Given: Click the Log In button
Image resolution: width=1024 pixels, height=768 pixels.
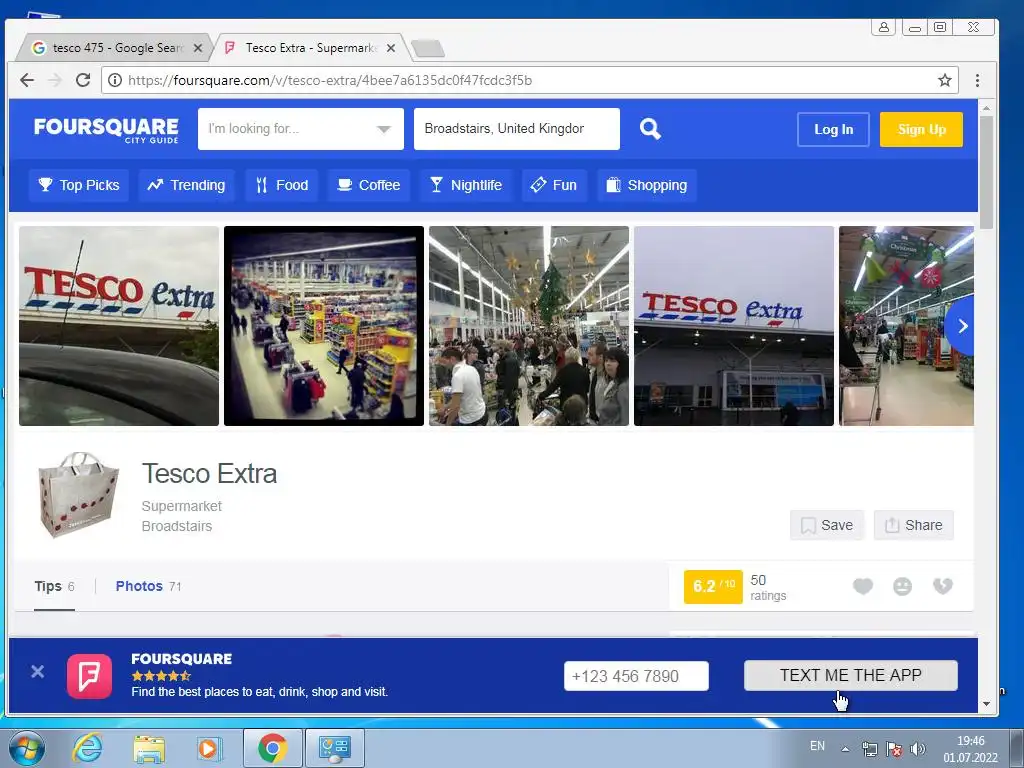Looking at the screenshot, I should click(x=833, y=129).
